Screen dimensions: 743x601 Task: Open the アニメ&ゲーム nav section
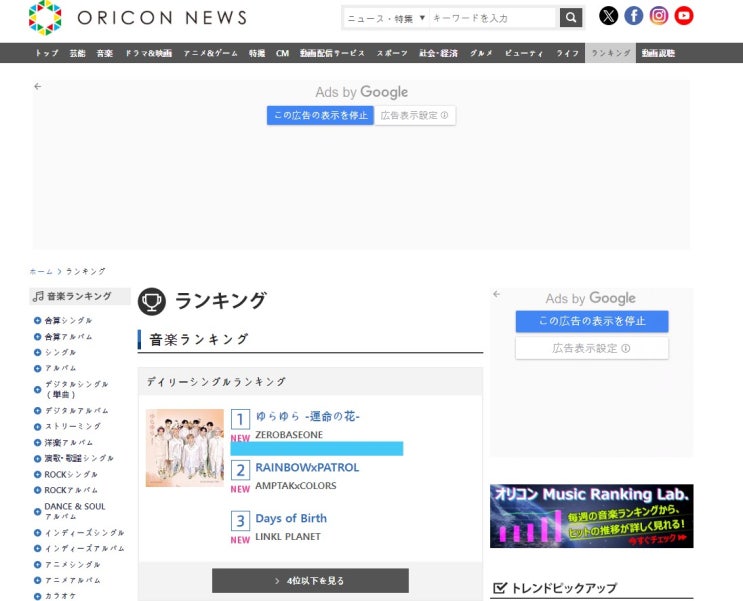pyautogui.click(x=211, y=53)
